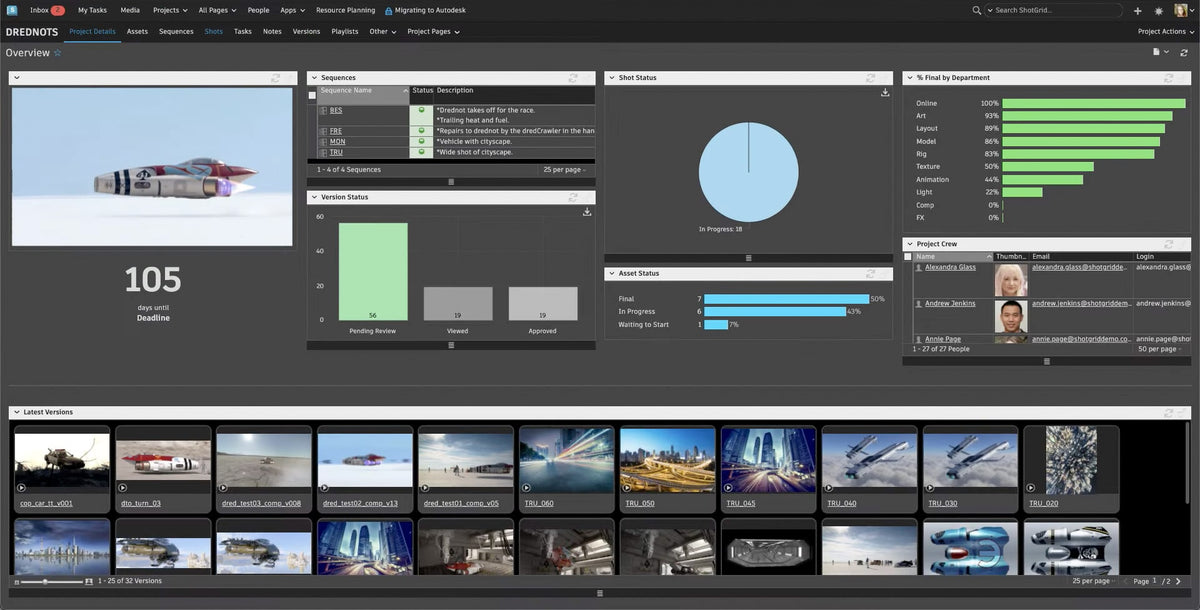Collapse the Latest Versions panel
1200x610 pixels.
pyautogui.click(x=15, y=412)
